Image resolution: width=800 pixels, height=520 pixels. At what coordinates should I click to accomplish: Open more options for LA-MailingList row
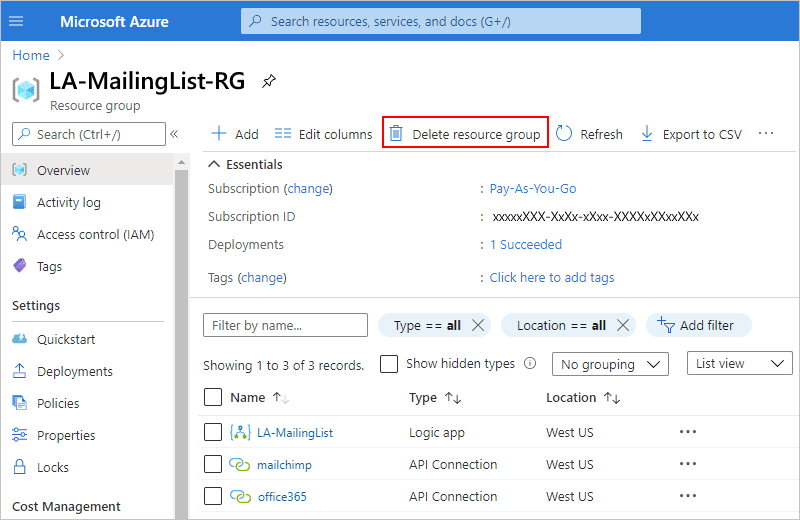click(688, 432)
